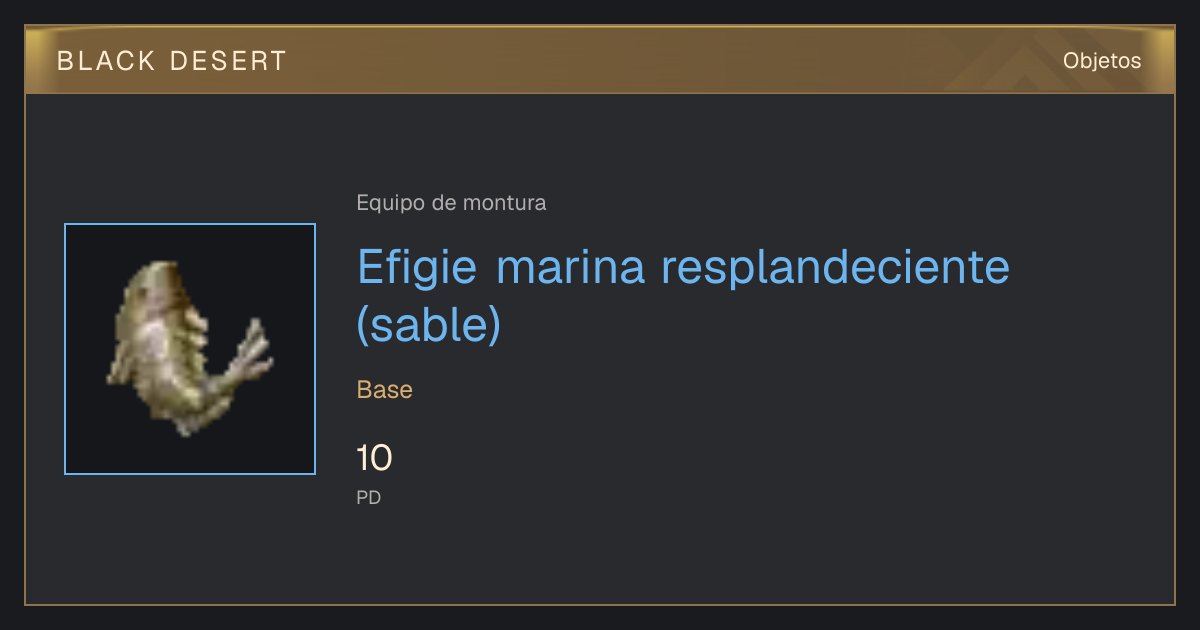Click the (sable) text in the item name
This screenshot has height=630, width=1200.
pyautogui.click(x=429, y=325)
